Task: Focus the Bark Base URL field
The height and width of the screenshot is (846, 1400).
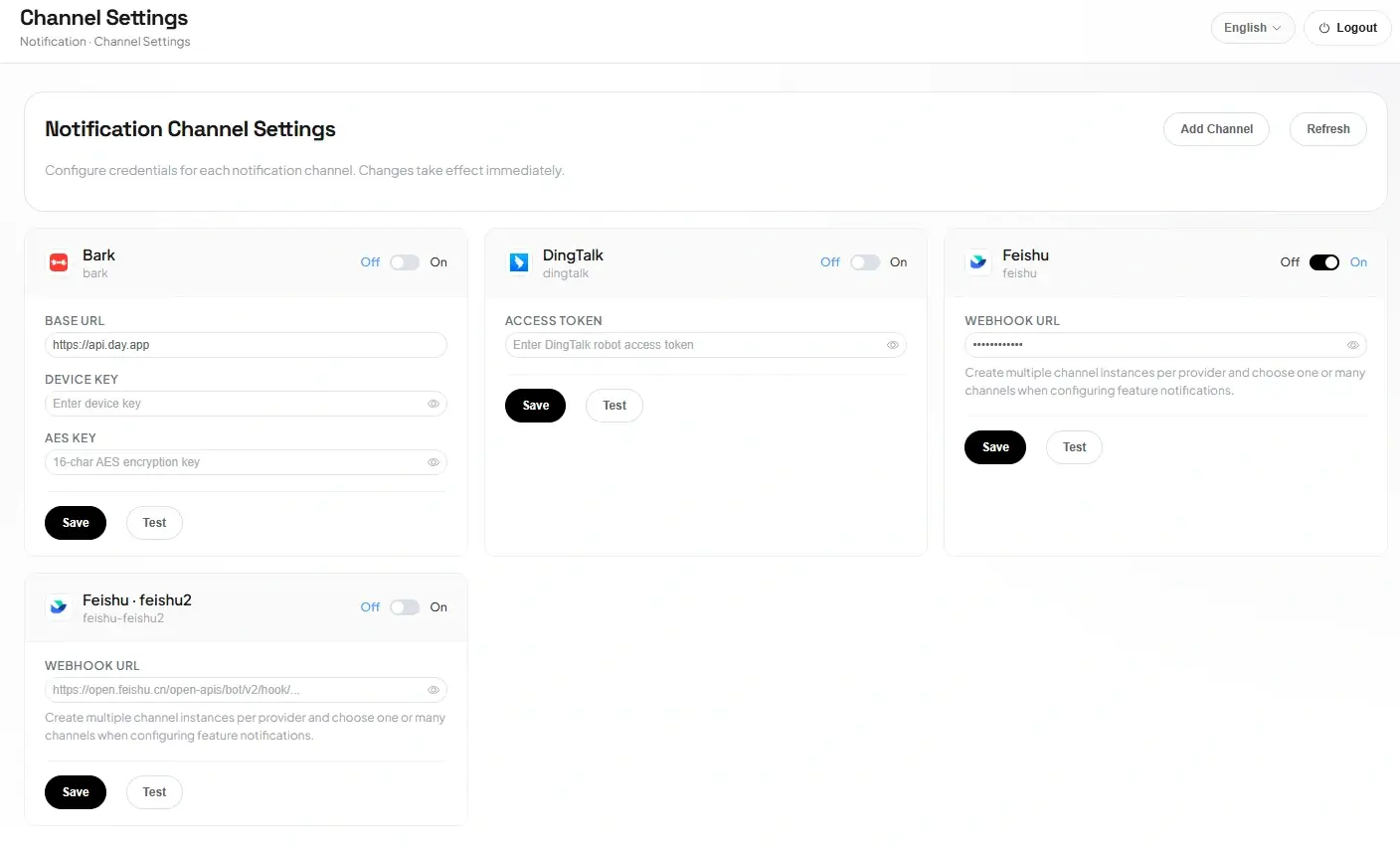Action: 245,345
